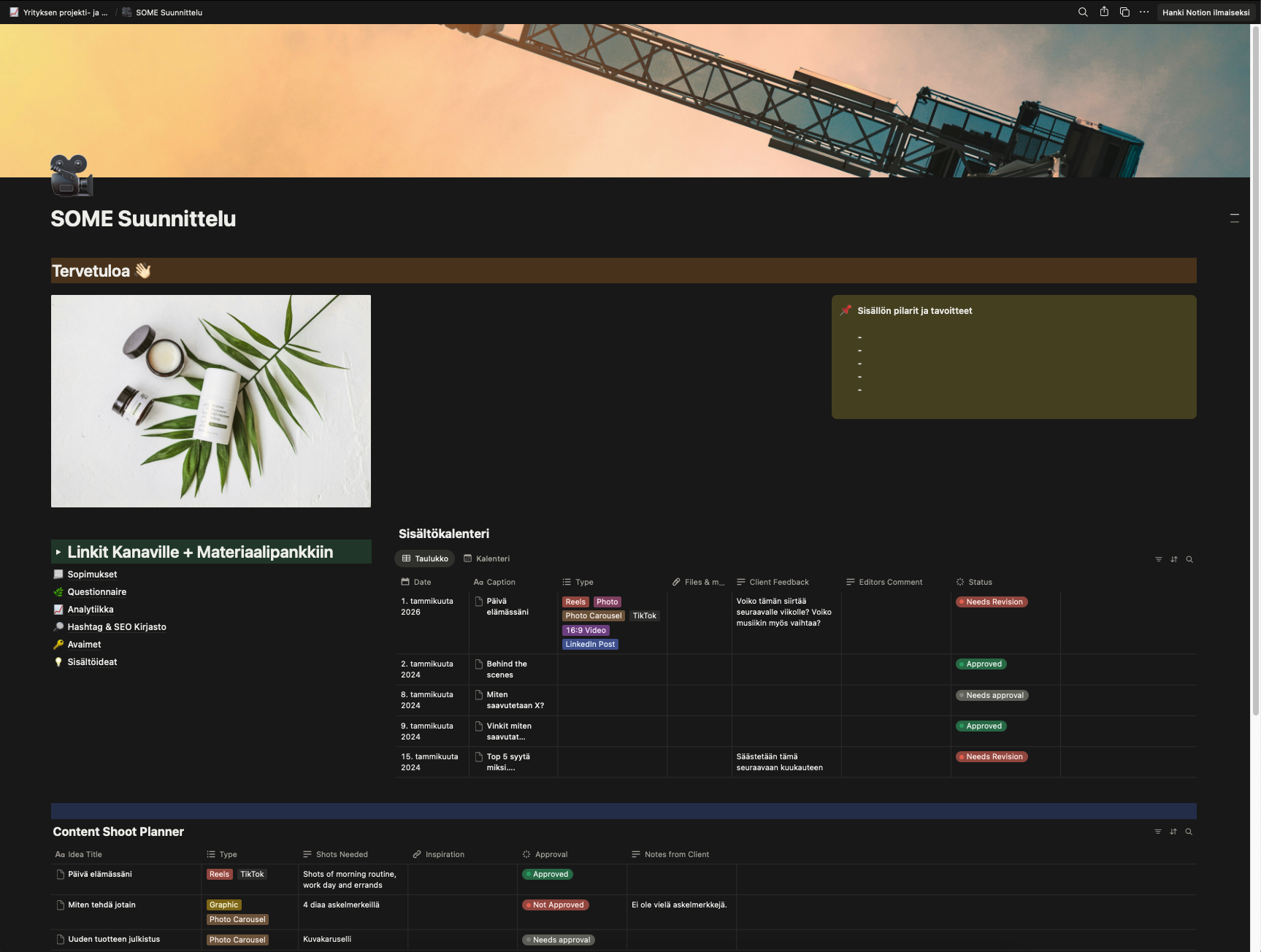Open the Date column header menu
This screenshot has height=952, width=1261.
pyautogui.click(x=433, y=583)
